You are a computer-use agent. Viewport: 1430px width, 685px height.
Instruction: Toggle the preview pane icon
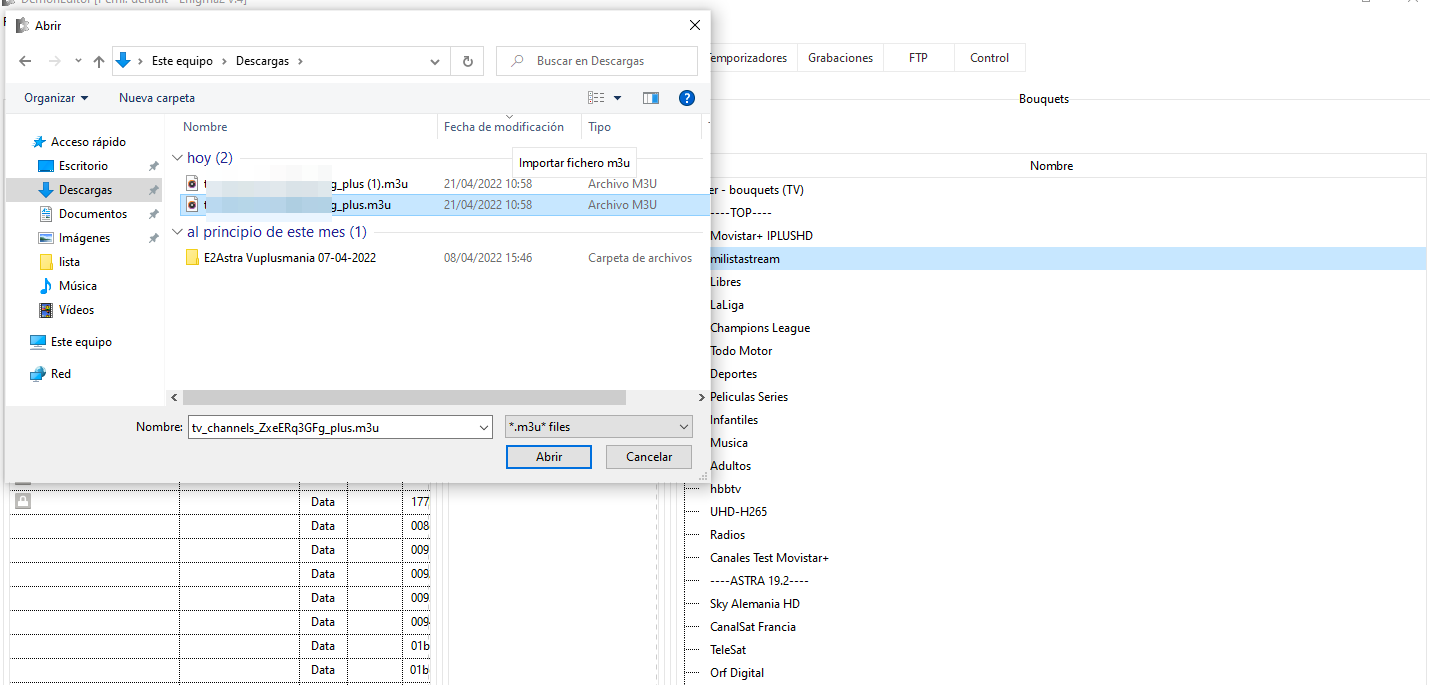pyautogui.click(x=651, y=98)
